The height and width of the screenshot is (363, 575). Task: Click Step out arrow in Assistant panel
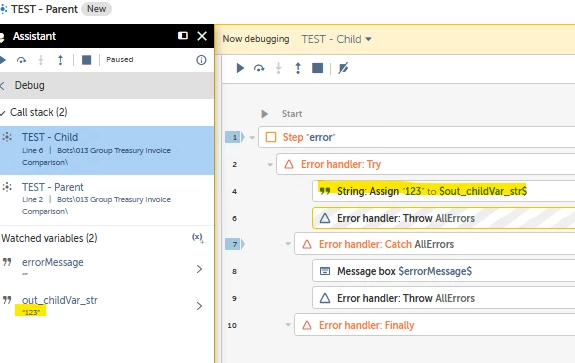coord(61,60)
